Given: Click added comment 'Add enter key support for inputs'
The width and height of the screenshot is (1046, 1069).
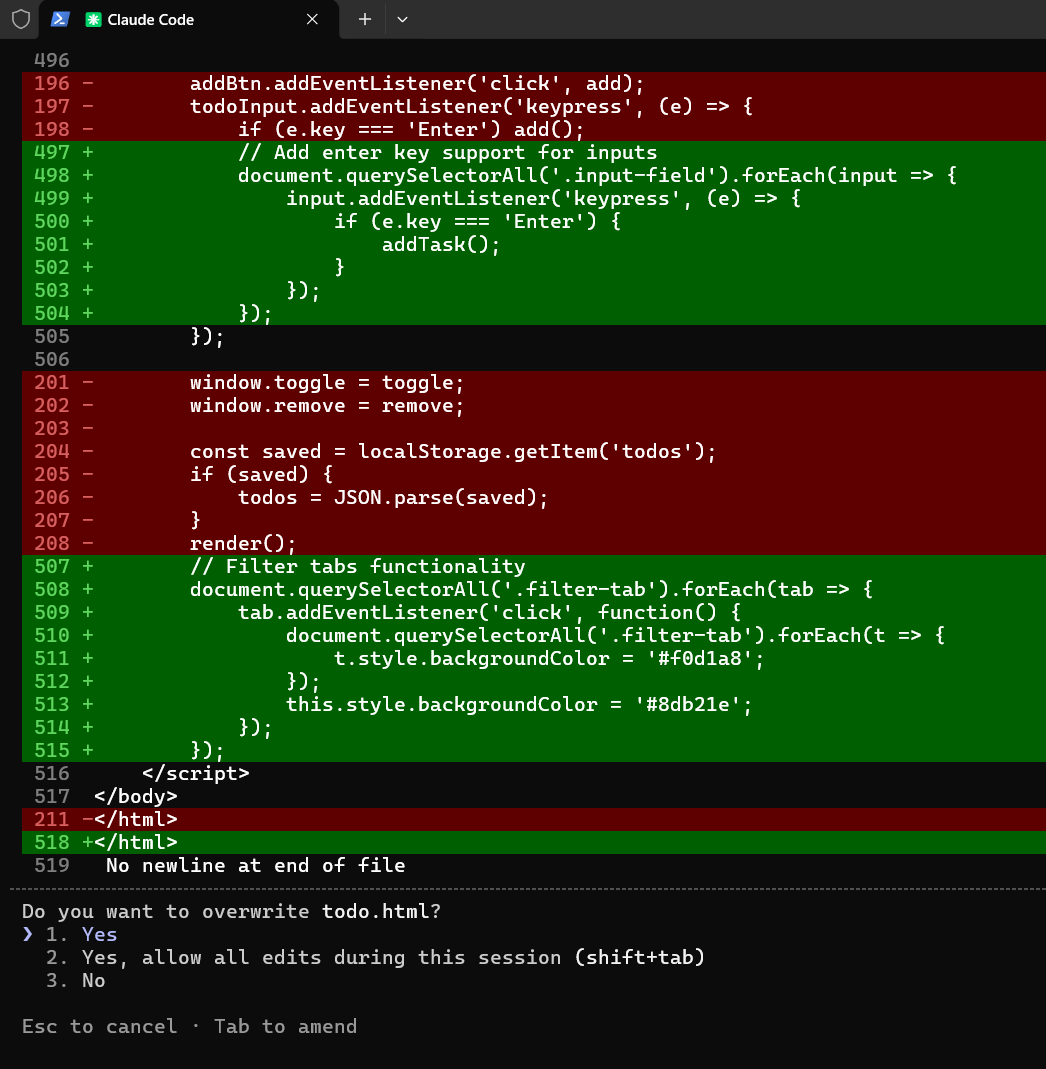Looking at the screenshot, I should click(x=534, y=152).
